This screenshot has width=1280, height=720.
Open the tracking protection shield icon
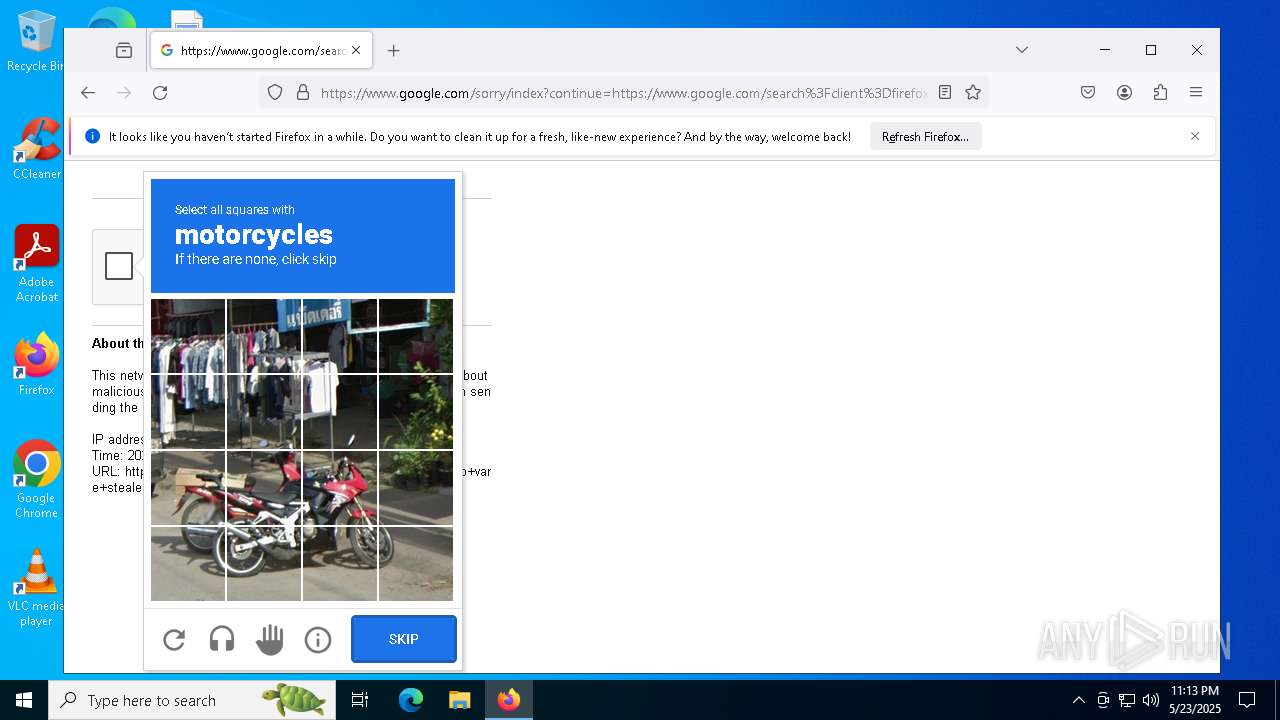coord(275,93)
